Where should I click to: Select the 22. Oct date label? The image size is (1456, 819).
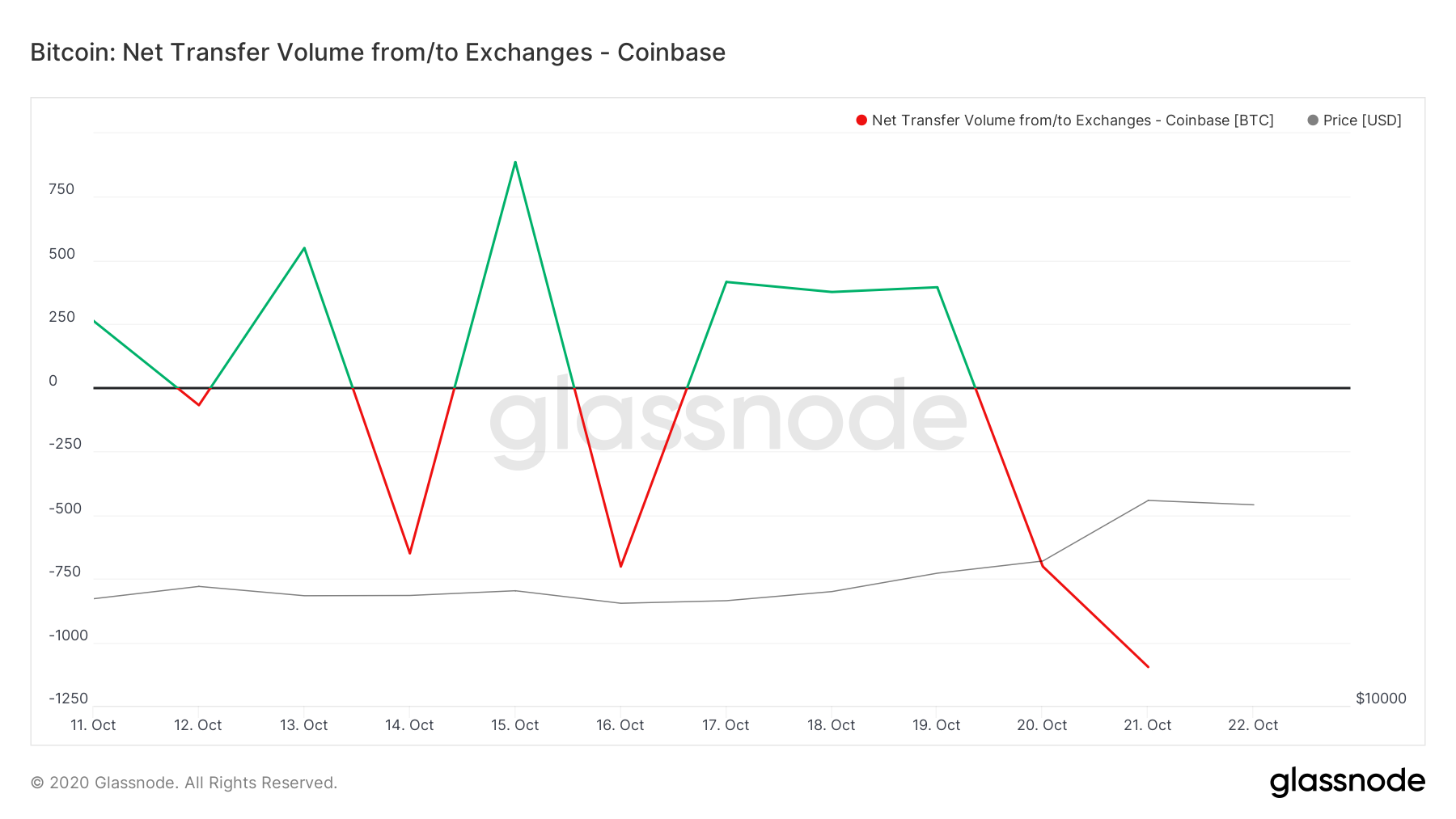point(1253,725)
